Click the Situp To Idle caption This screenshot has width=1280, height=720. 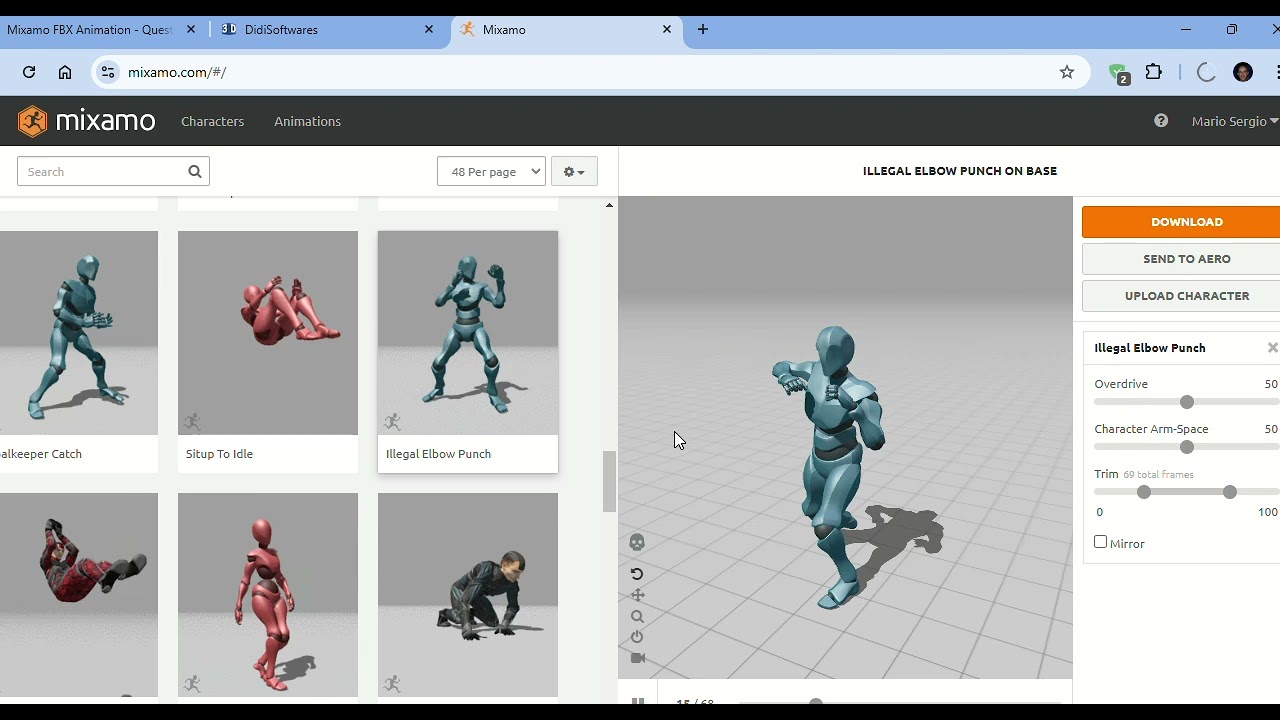(x=219, y=454)
